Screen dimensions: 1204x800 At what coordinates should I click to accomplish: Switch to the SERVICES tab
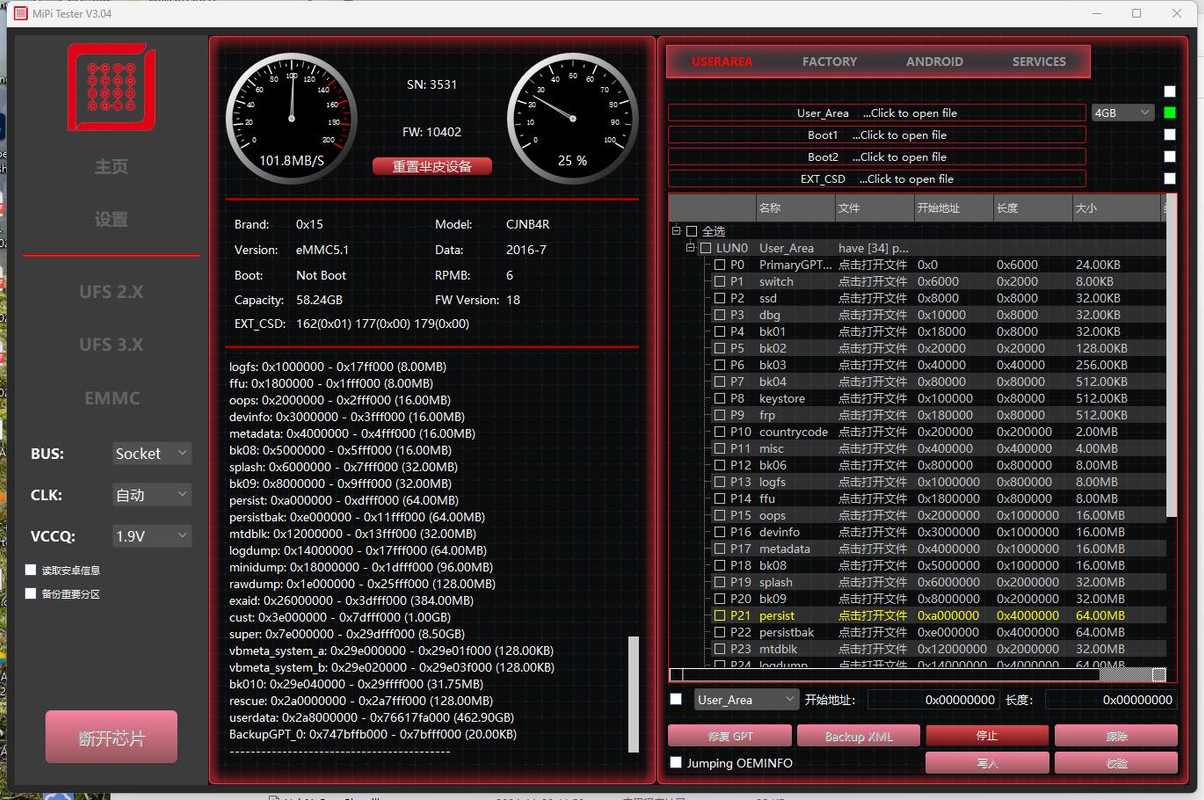click(x=1038, y=61)
